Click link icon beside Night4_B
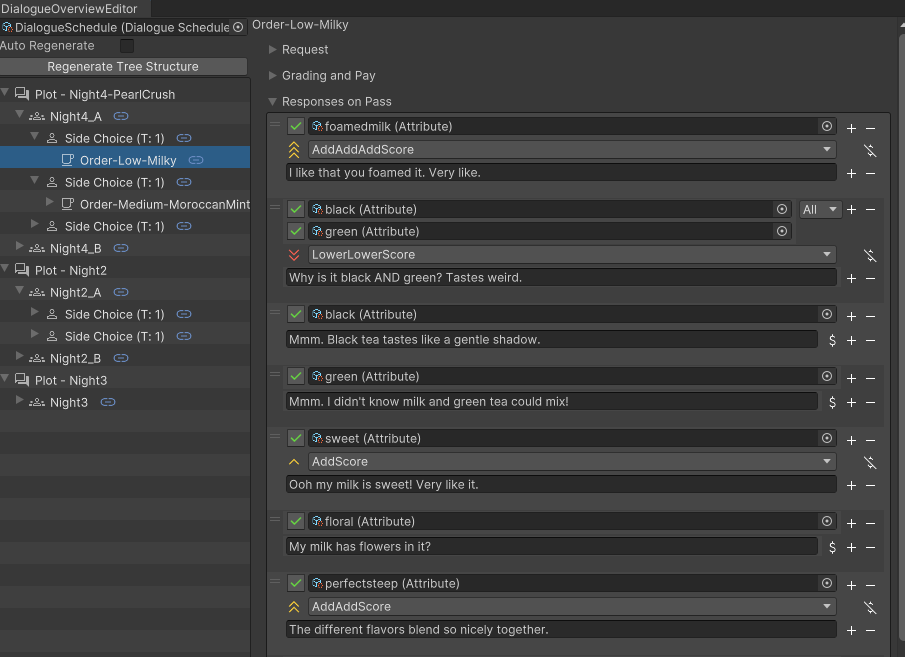905x657 pixels. 121,248
